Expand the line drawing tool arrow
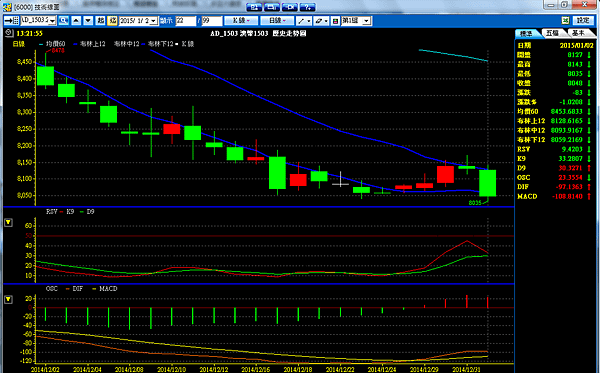 (x=309, y=21)
